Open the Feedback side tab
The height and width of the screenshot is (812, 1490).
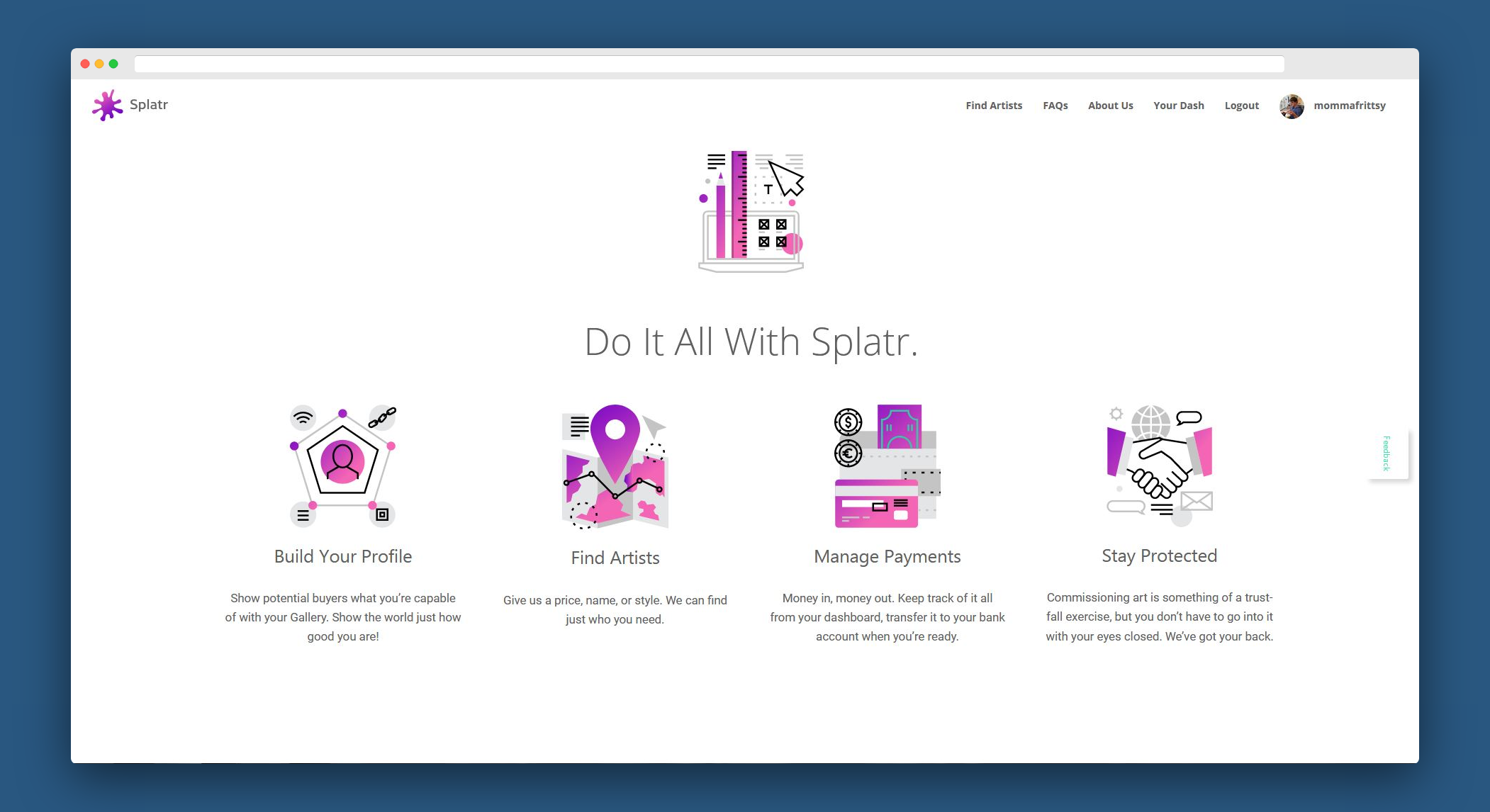tap(1387, 453)
